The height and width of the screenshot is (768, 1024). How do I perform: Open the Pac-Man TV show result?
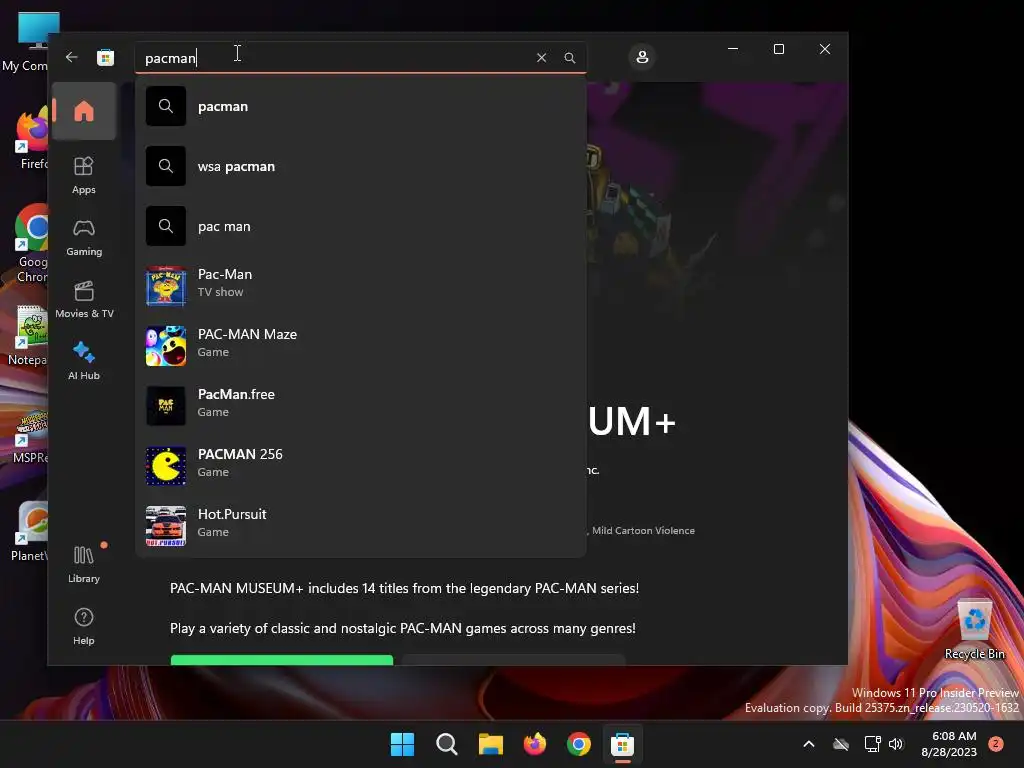(x=360, y=285)
